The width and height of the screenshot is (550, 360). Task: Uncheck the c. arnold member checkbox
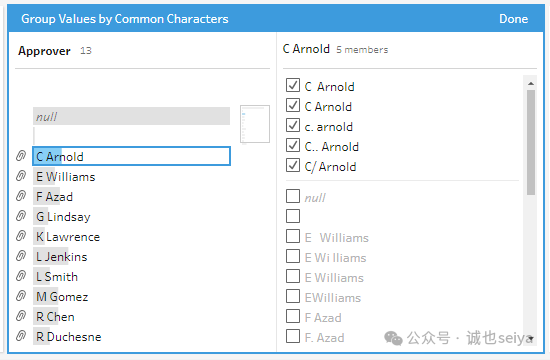point(293,125)
